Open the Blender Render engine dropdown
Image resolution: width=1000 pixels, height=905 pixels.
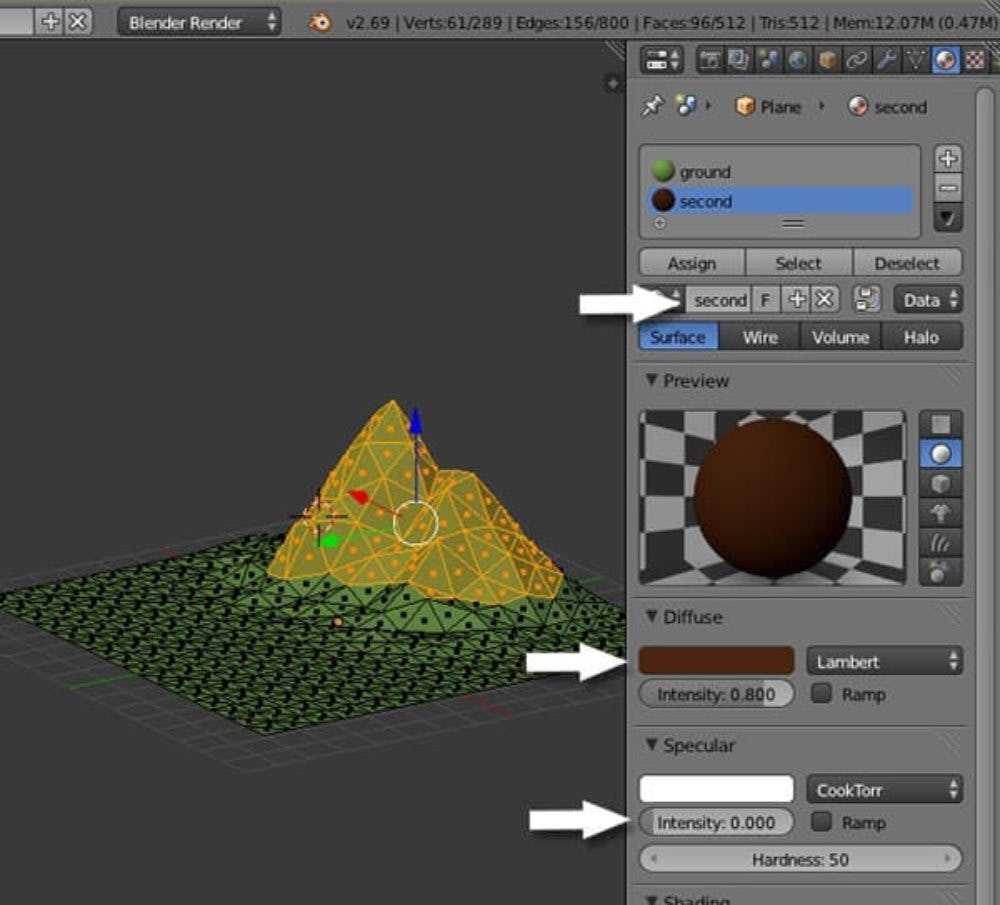(199, 22)
